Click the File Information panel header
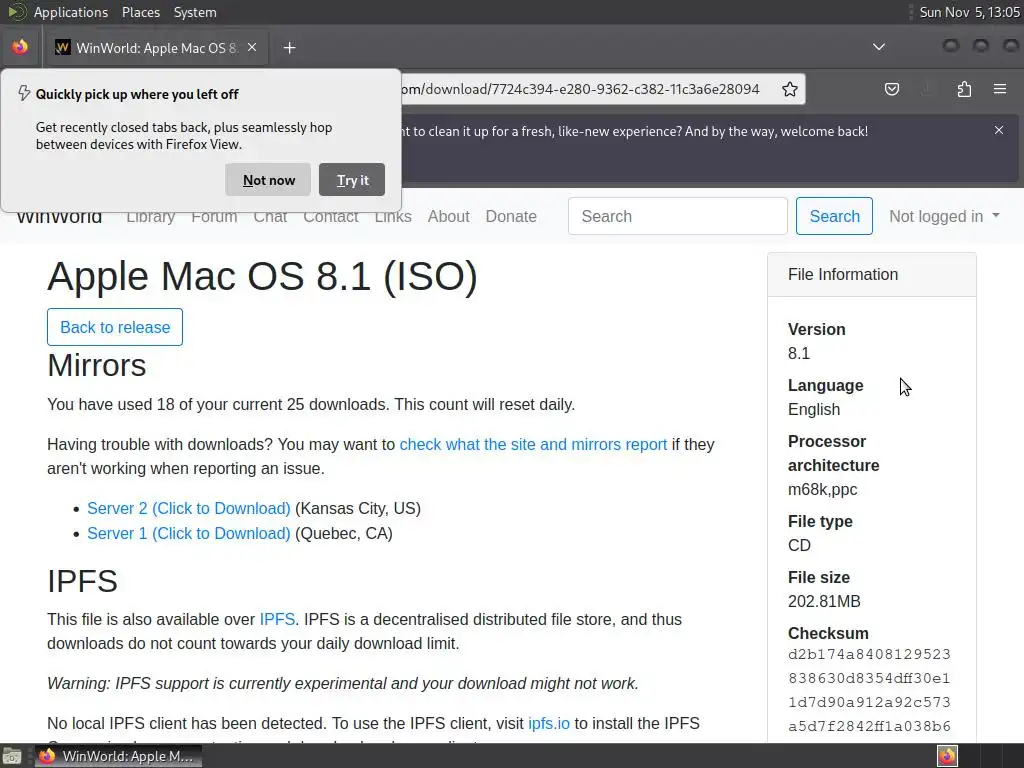Viewport: 1024px width, 768px height. point(871,274)
